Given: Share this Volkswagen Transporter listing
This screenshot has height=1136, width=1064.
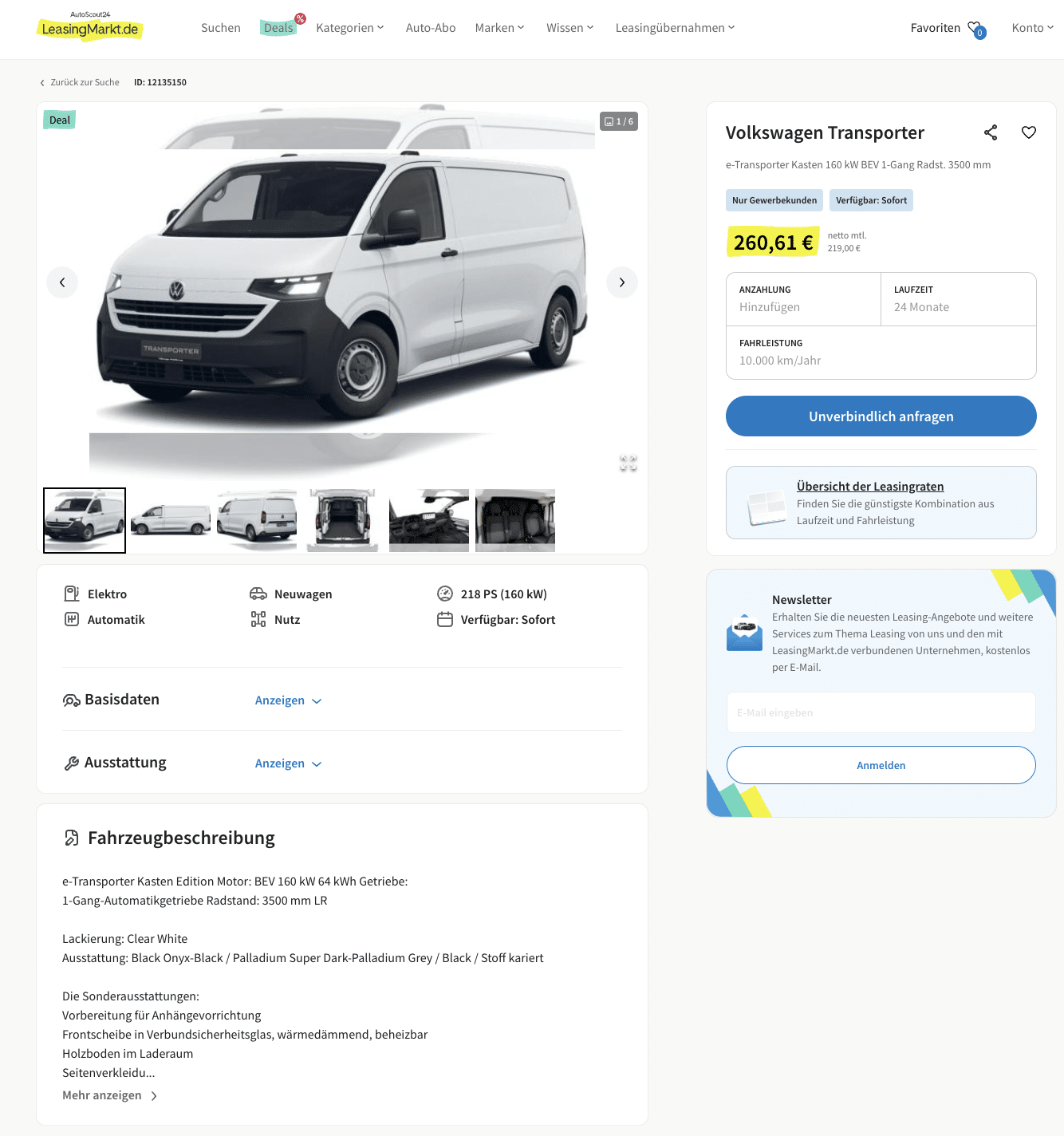Looking at the screenshot, I should (991, 132).
